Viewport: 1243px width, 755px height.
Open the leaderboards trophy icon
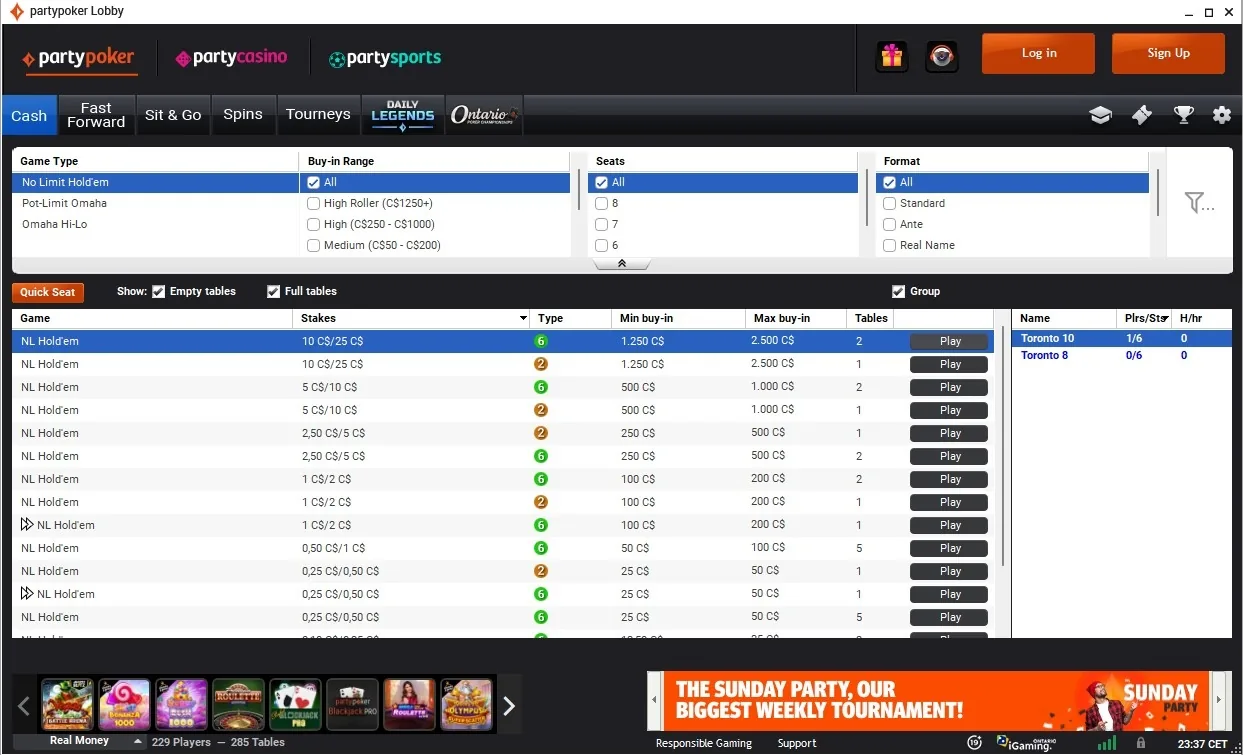point(1183,114)
